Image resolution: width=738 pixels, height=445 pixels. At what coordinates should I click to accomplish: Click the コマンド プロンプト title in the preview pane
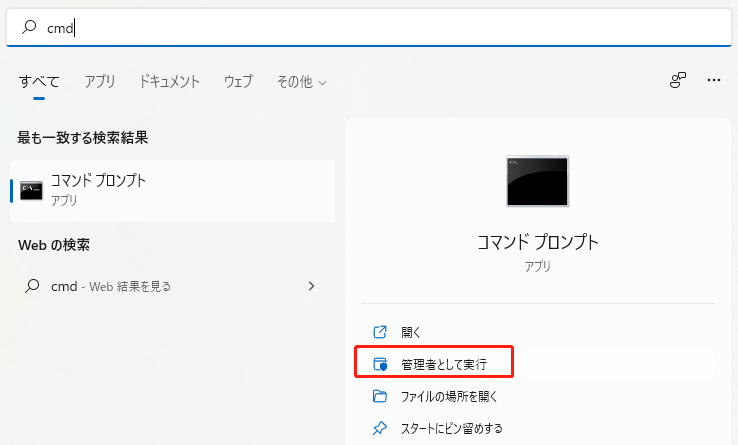tap(537, 243)
